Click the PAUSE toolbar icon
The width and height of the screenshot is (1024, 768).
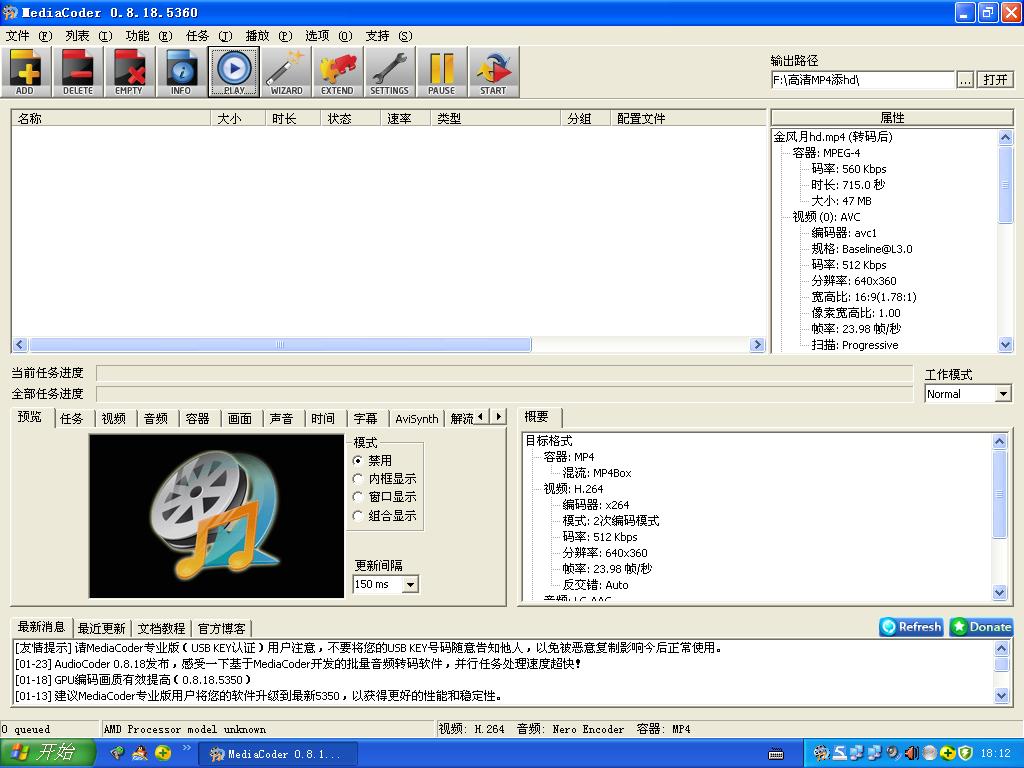click(x=441, y=72)
